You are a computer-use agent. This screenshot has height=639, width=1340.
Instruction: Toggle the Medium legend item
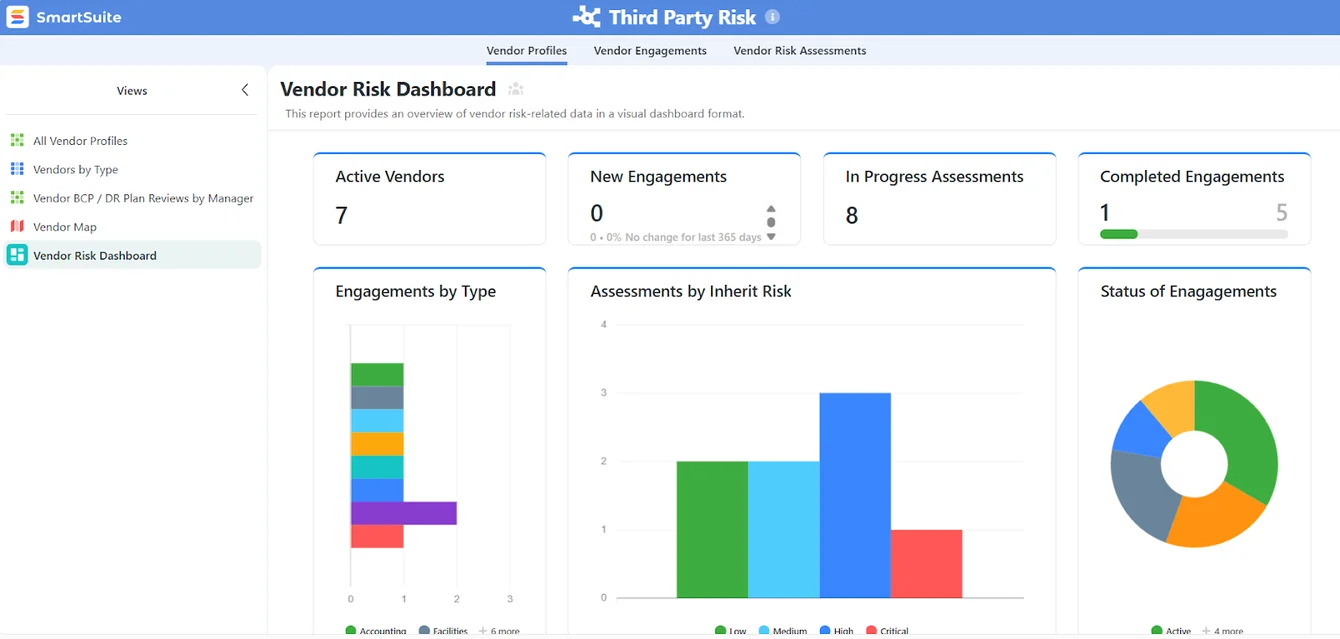click(x=783, y=631)
